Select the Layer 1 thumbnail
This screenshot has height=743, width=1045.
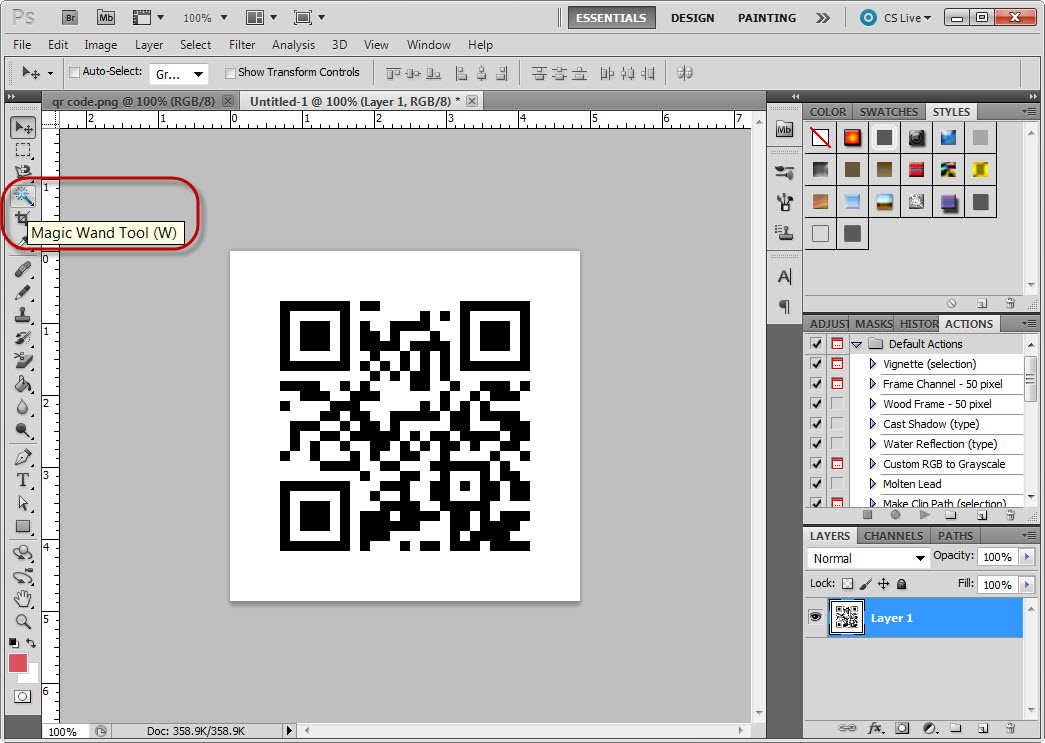click(x=847, y=617)
